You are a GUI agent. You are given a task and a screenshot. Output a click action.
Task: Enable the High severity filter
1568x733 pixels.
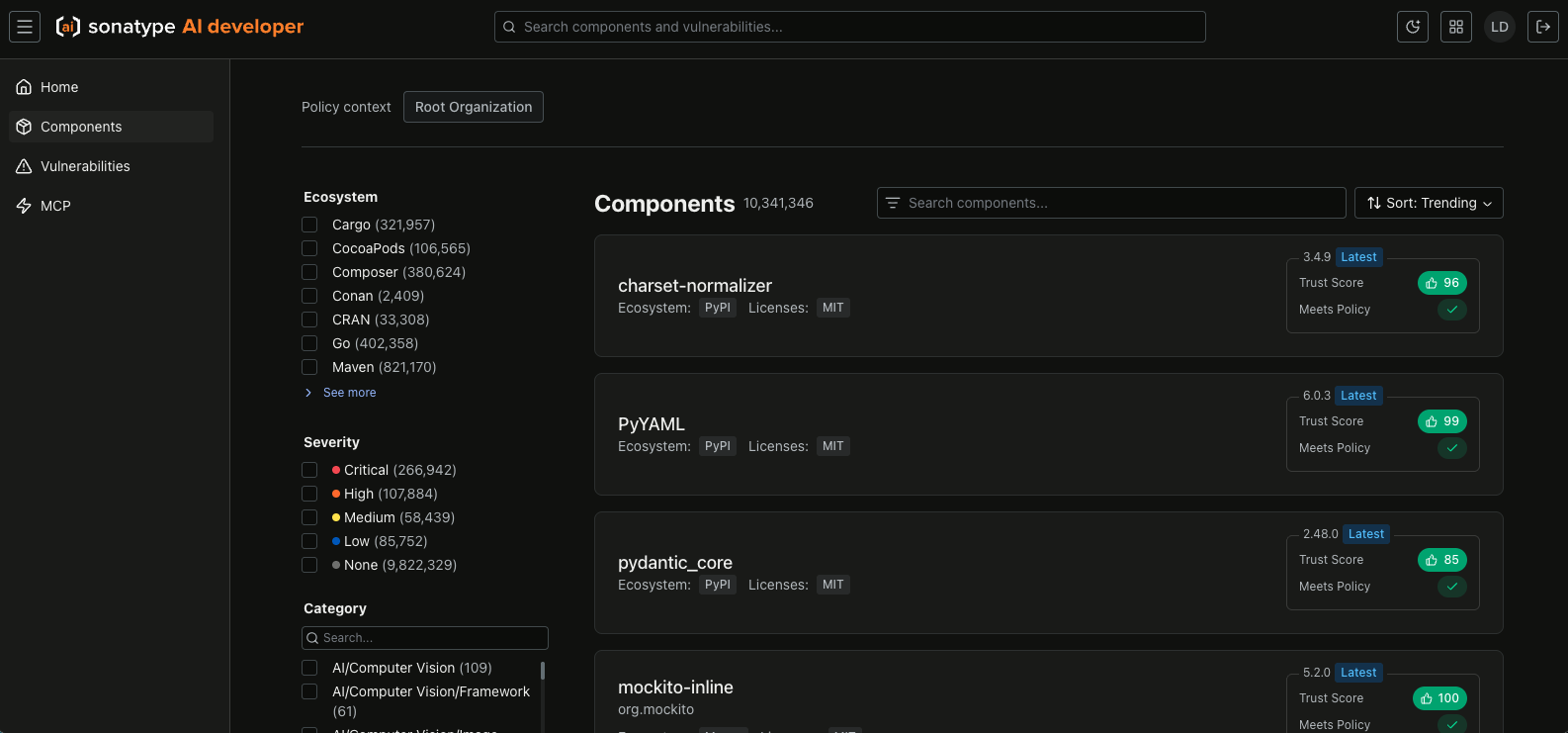point(309,494)
